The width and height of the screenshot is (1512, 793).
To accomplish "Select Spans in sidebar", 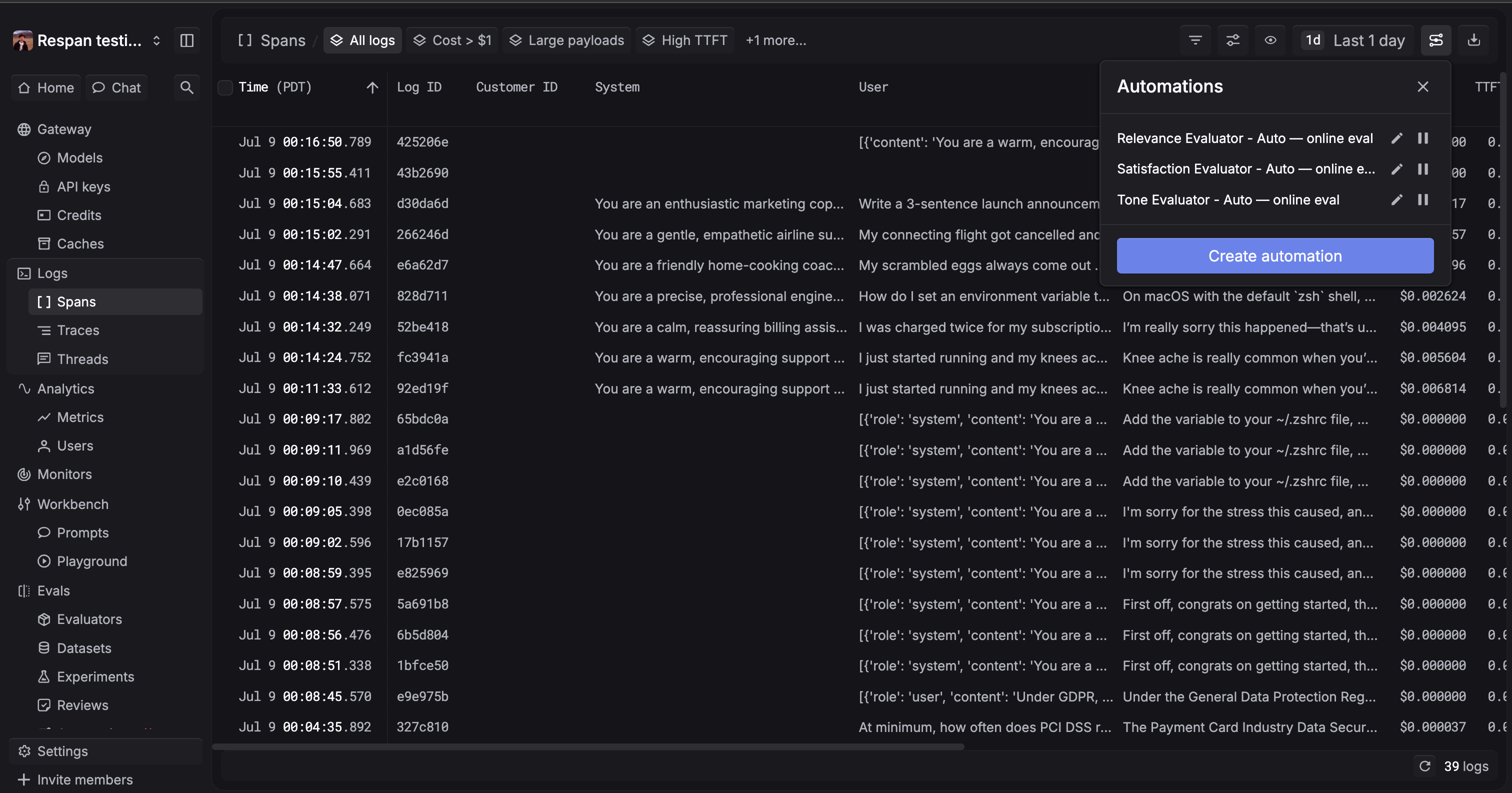I will tap(115, 301).
